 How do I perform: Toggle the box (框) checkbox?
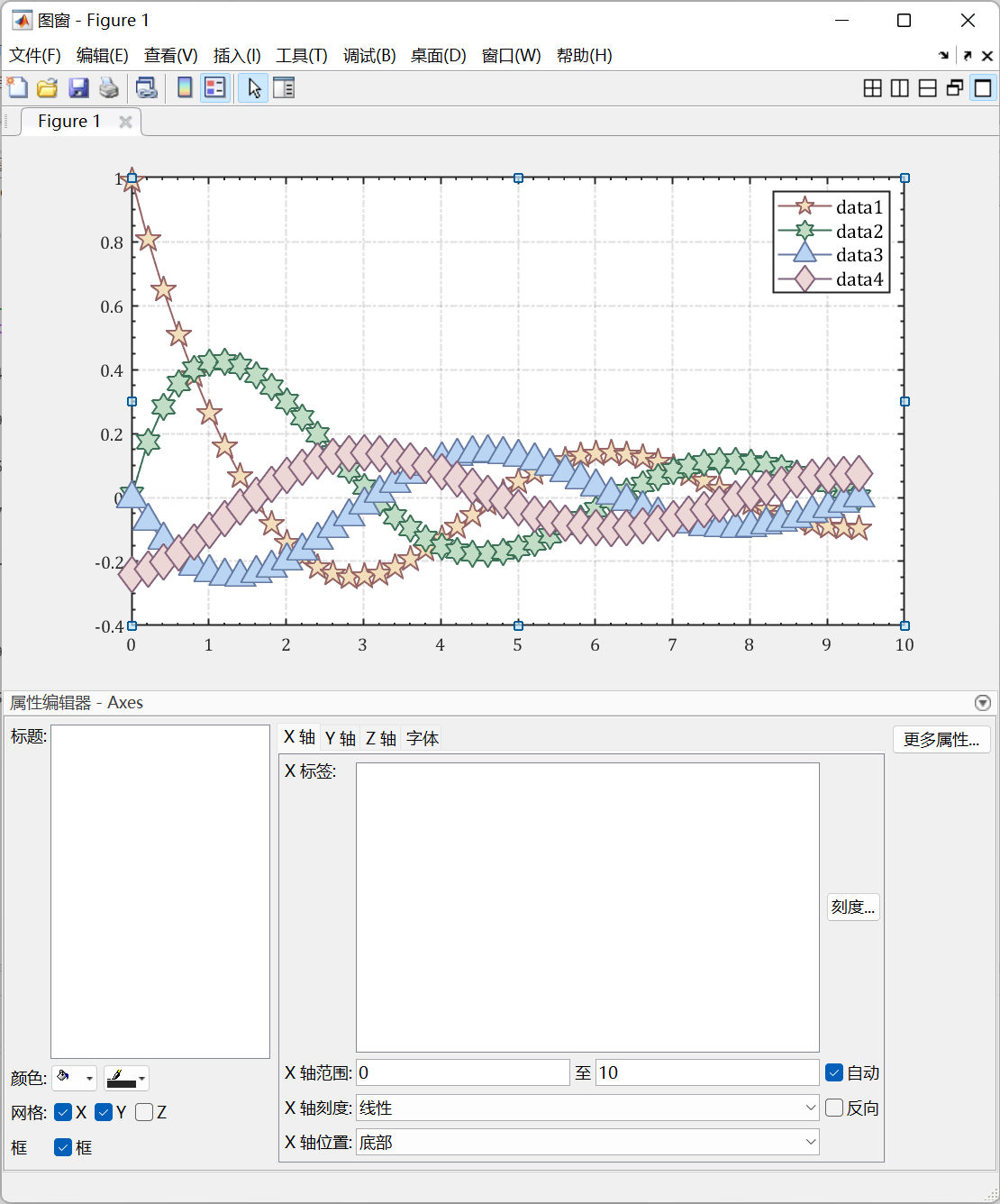click(x=63, y=1147)
